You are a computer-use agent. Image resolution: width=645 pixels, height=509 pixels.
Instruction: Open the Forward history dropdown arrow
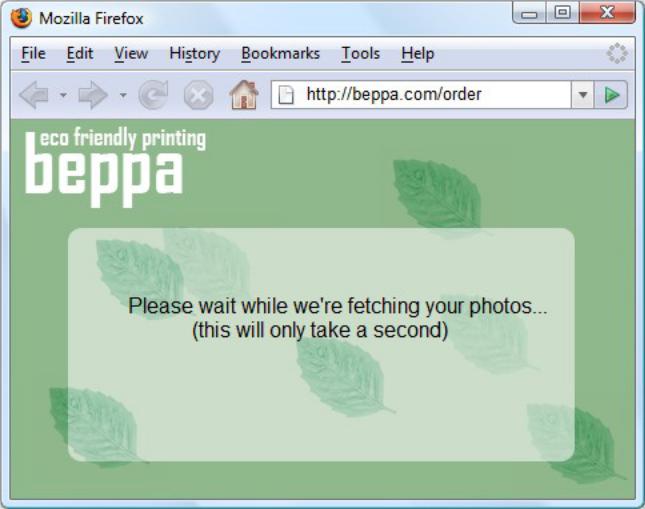click(123, 95)
